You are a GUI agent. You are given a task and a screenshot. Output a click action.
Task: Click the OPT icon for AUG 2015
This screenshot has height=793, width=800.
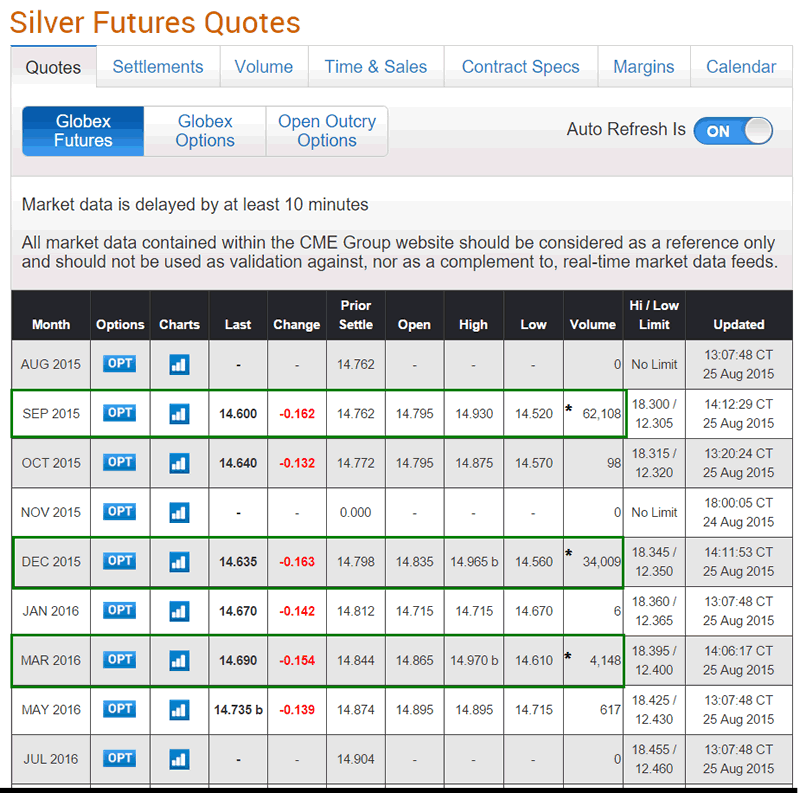click(x=120, y=364)
